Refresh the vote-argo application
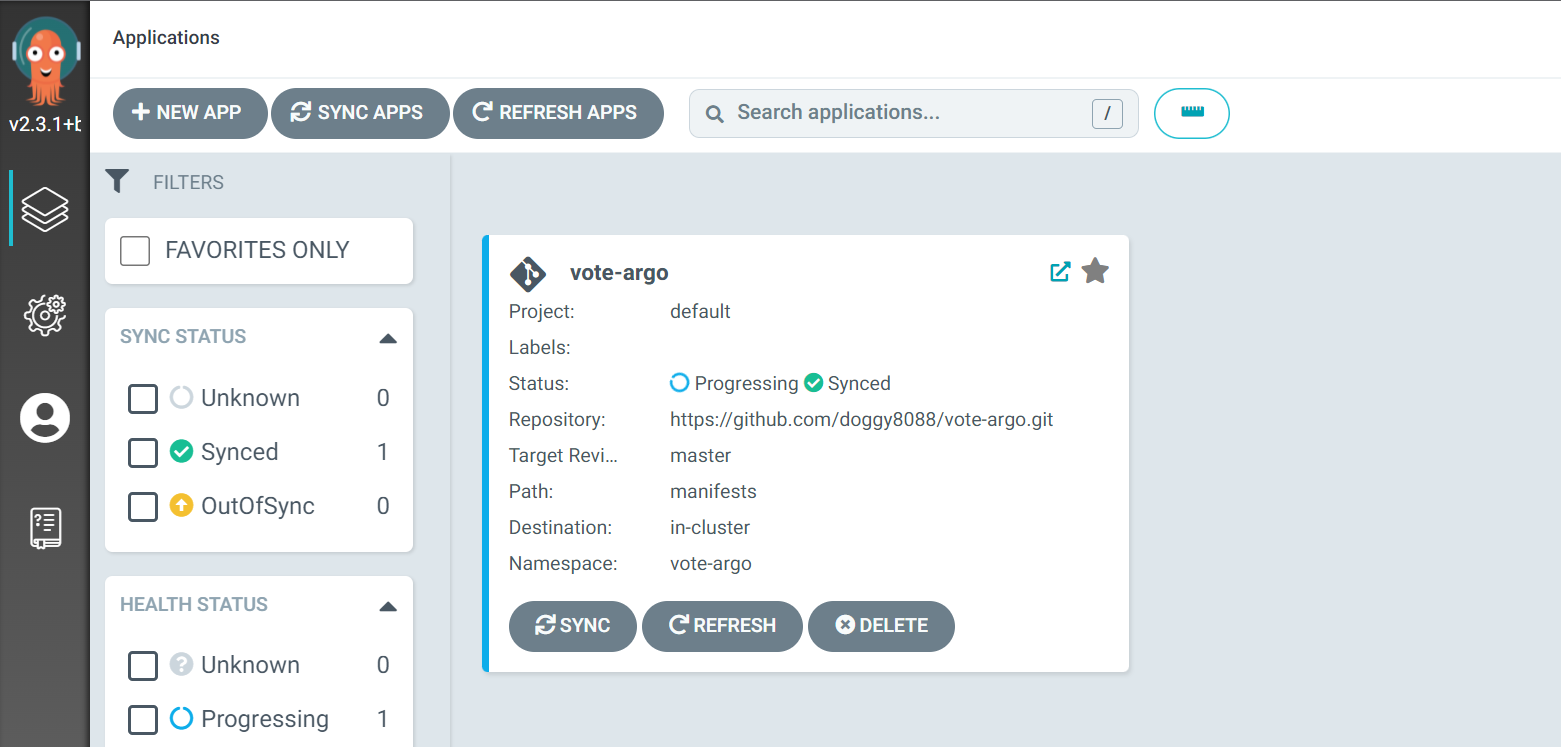Viewport: 1561px width, 747px height. (722, 626)
